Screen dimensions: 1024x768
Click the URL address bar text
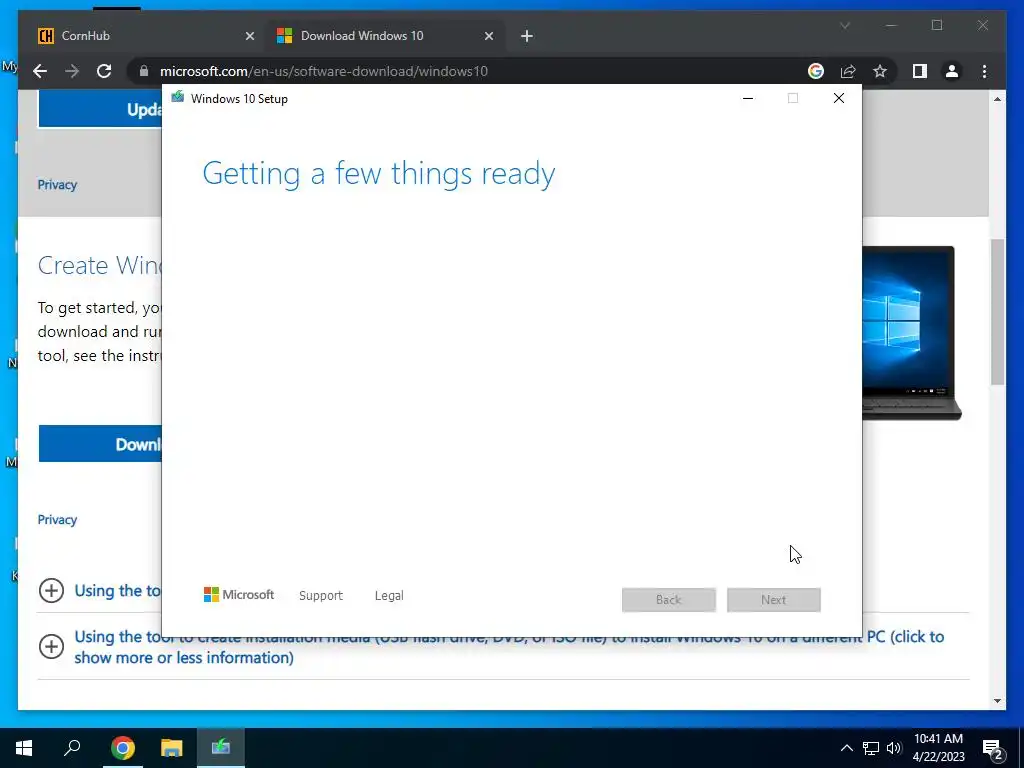[x=324, y=71]
